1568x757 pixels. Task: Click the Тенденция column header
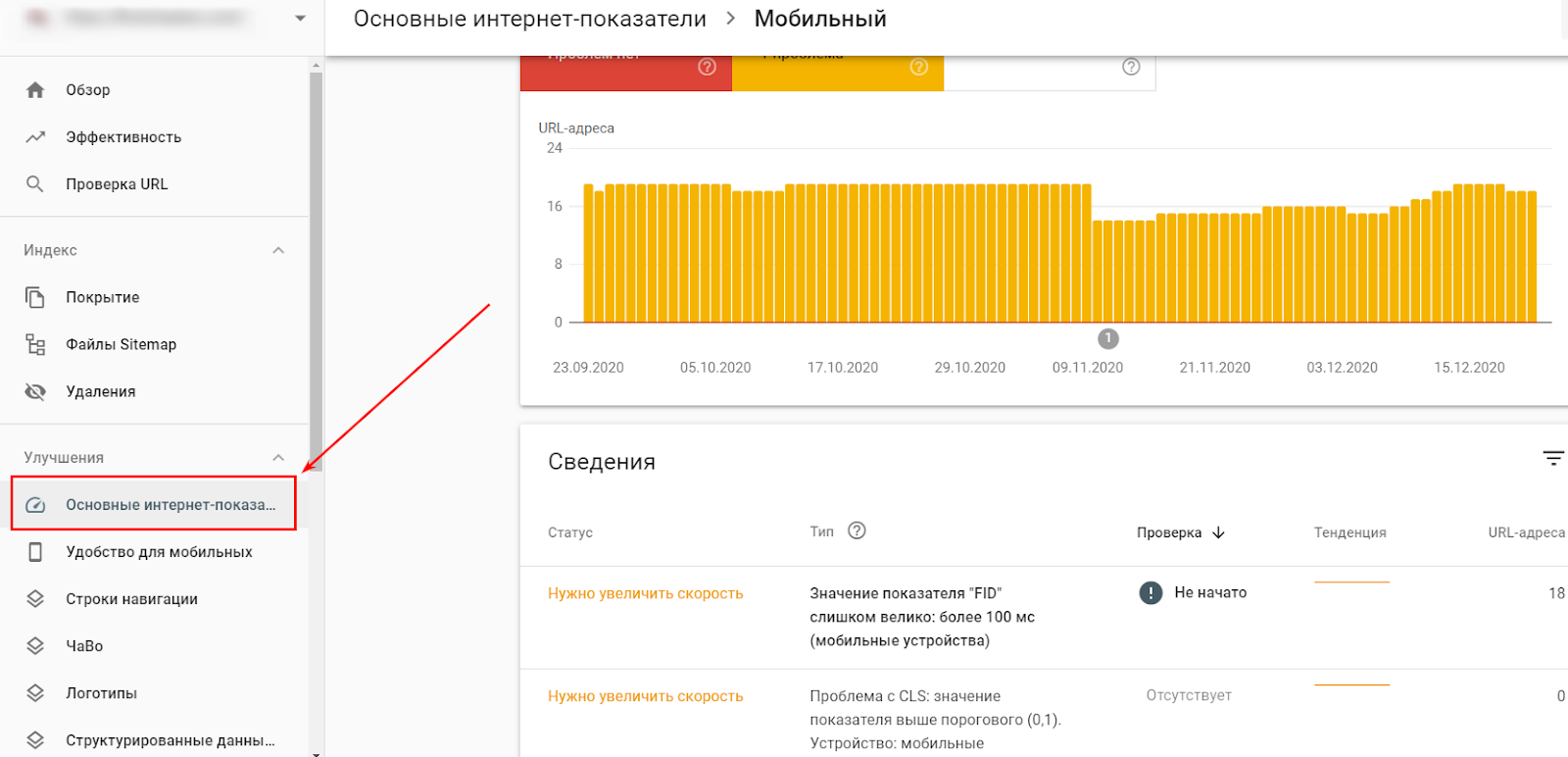pos(1350,532)
